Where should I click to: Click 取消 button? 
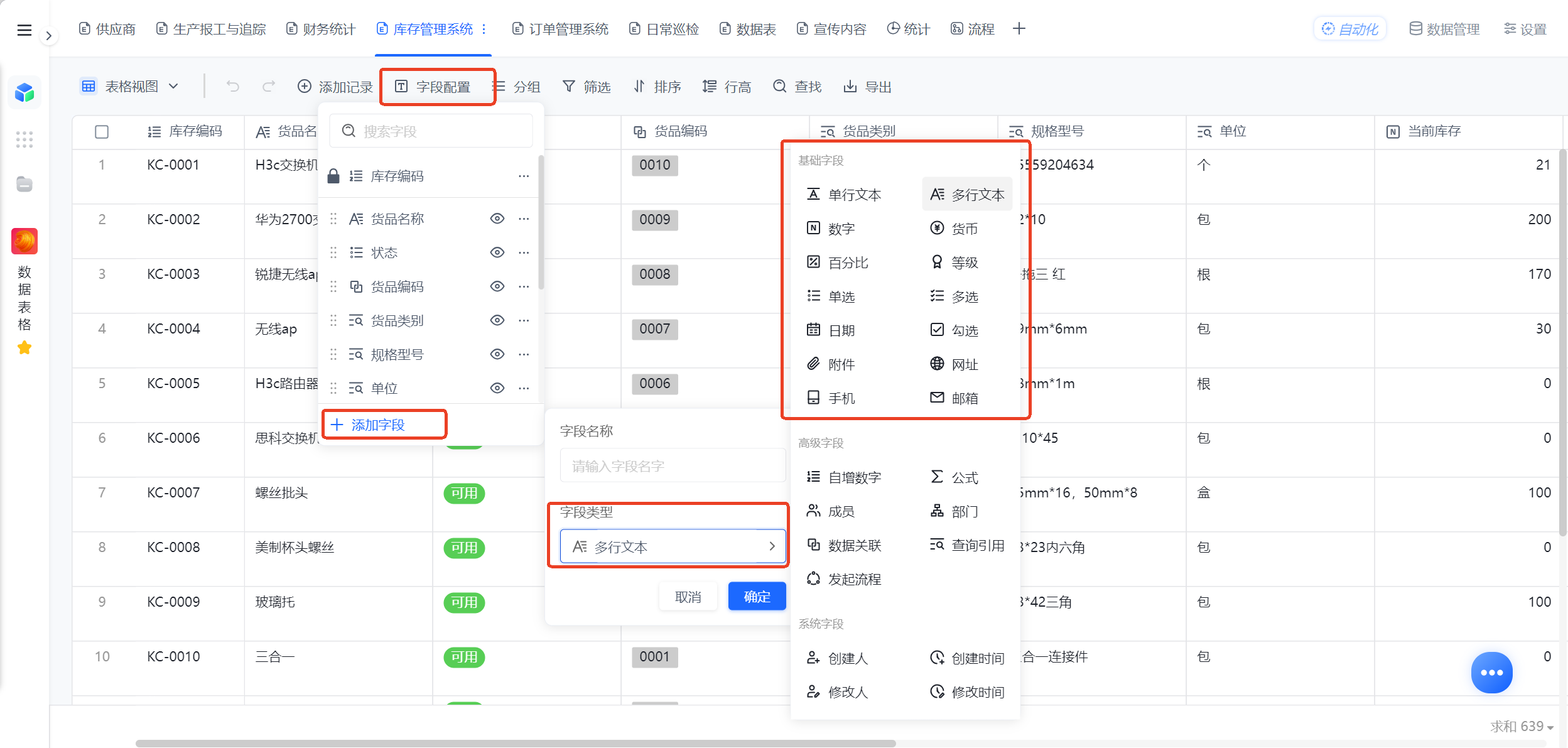click(688, 597)
